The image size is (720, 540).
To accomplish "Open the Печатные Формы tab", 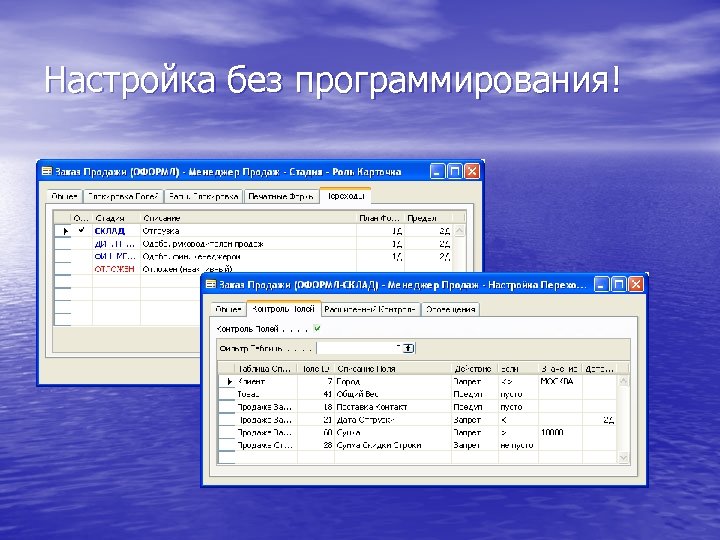I will click(x=281, y=197).
